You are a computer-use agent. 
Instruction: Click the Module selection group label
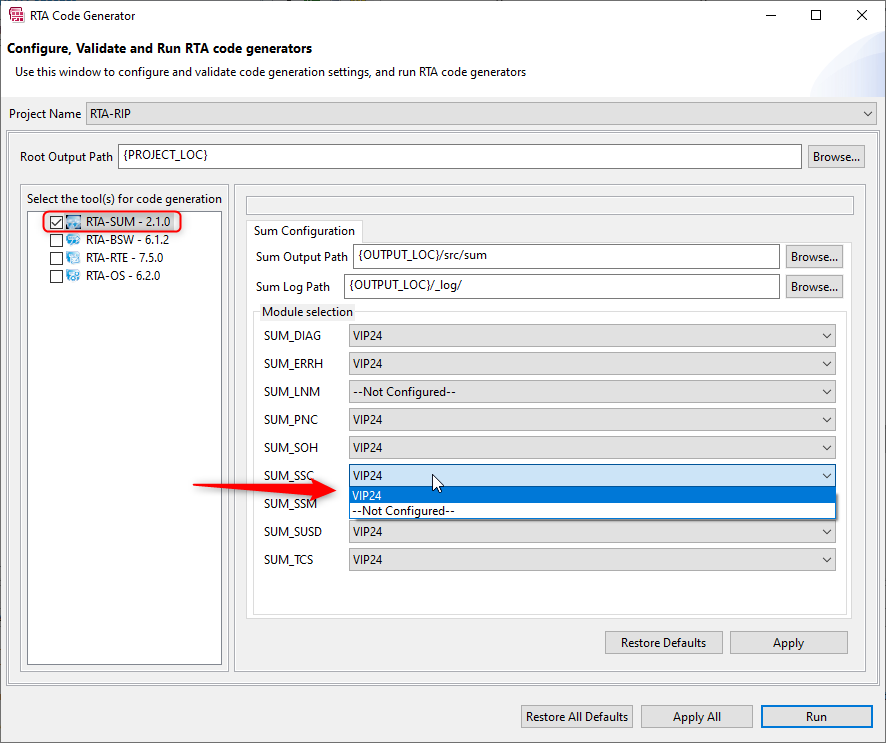(x=307, y=312)
